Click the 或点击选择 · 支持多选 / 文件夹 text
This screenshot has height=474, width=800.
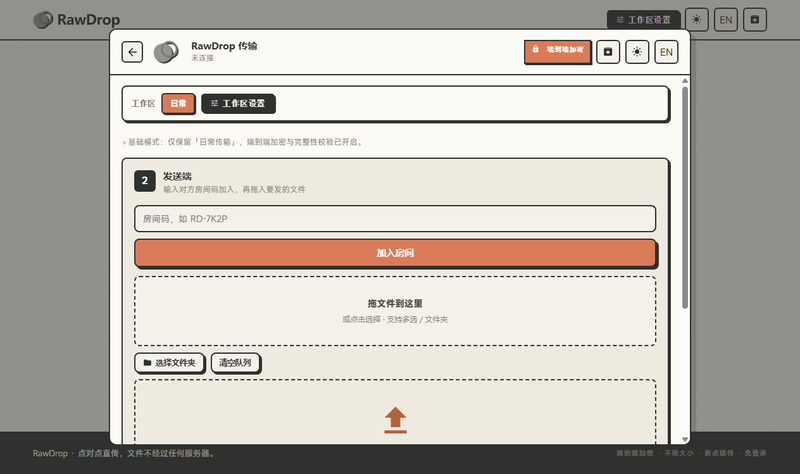395,319
